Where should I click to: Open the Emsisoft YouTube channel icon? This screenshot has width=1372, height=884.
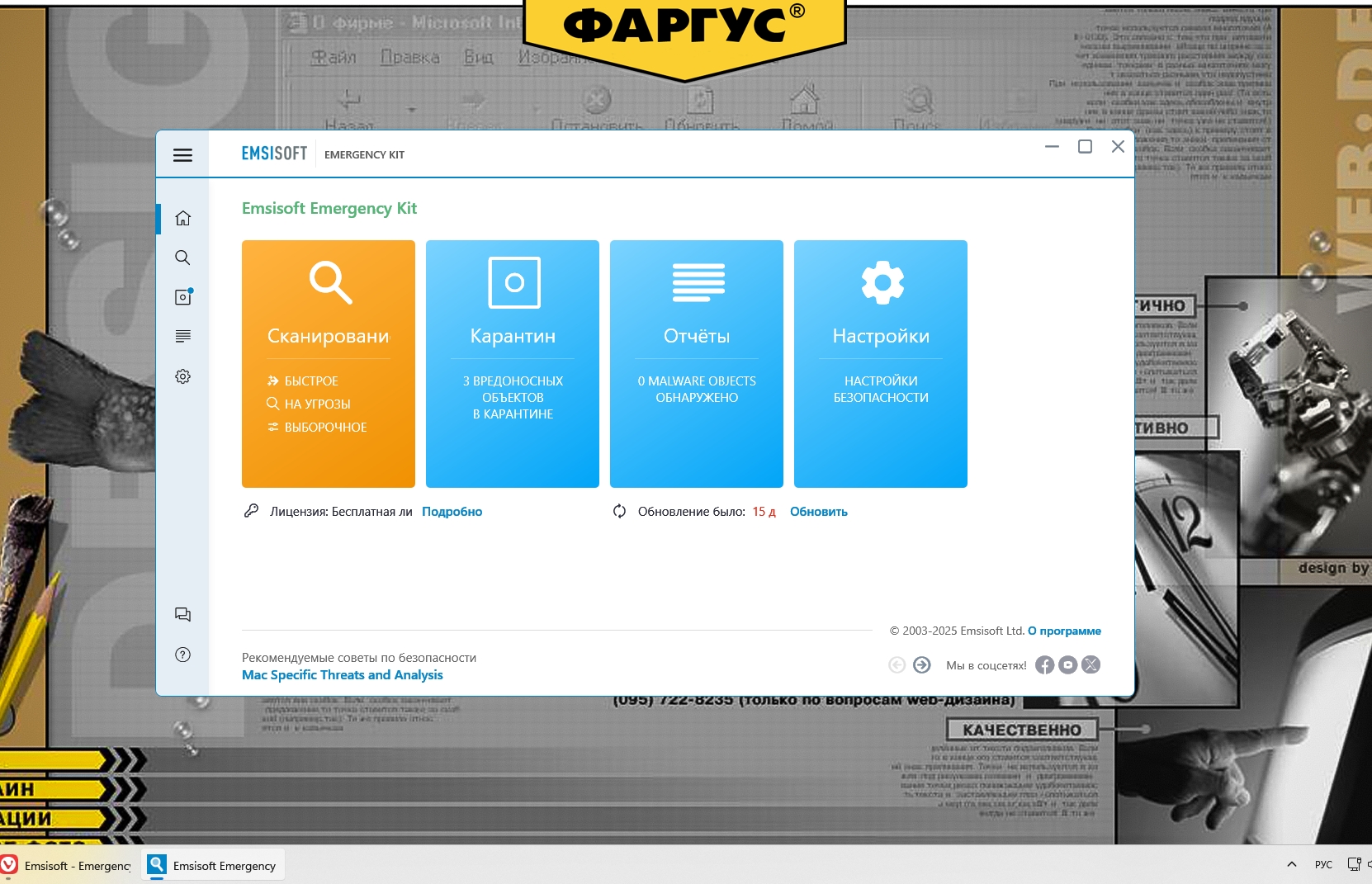[1067, 664]
